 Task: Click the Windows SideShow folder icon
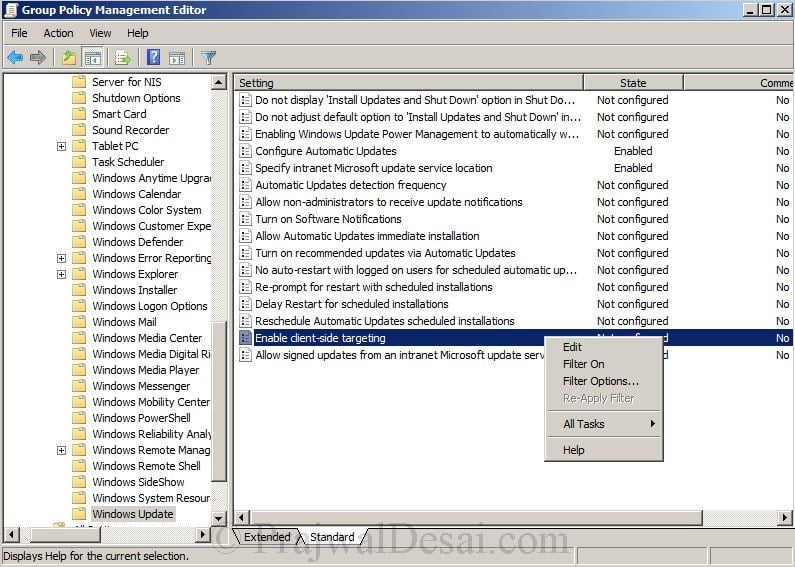pos(79,482)
